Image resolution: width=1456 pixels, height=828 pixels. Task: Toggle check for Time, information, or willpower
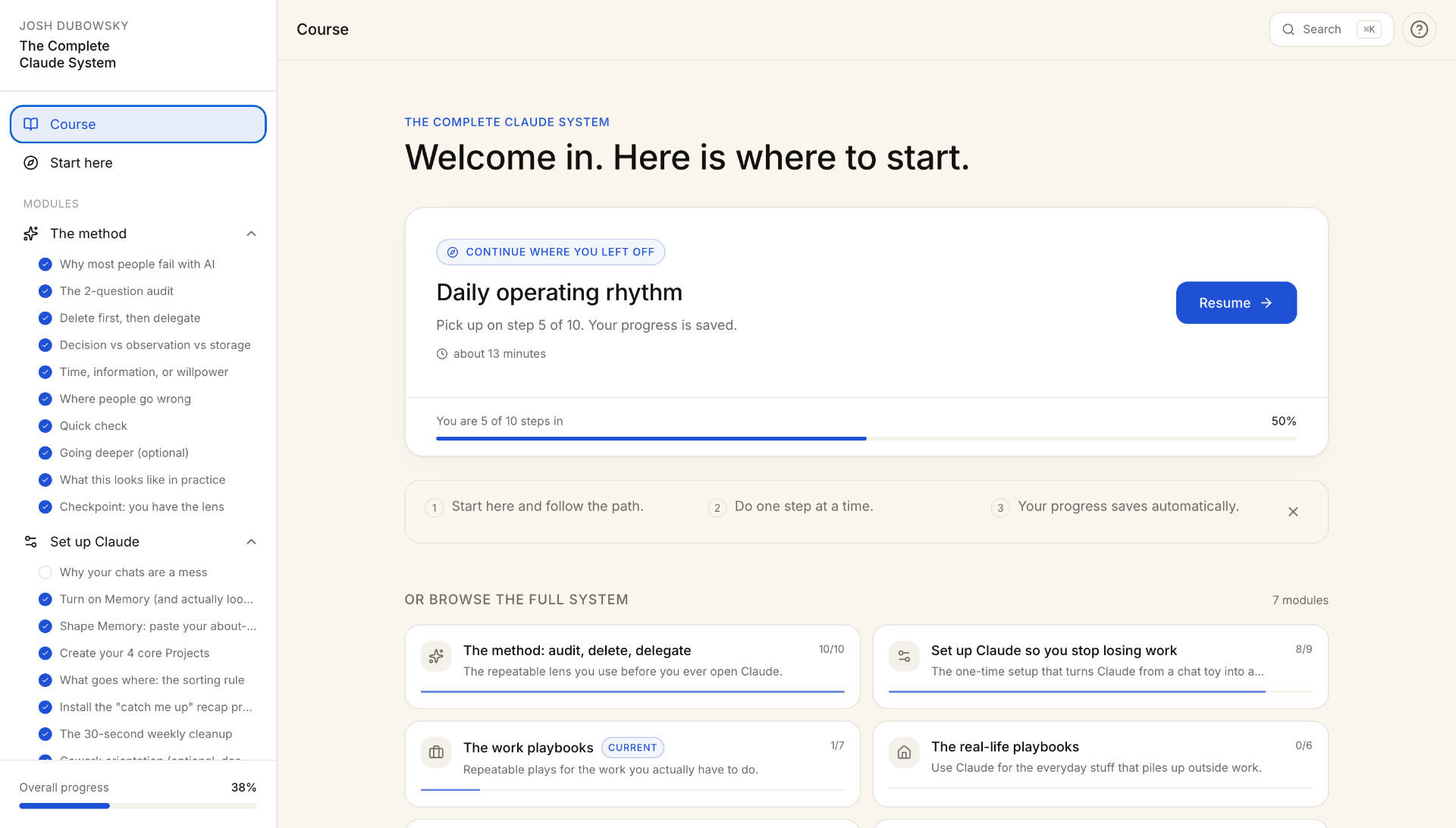coord(45,372)
